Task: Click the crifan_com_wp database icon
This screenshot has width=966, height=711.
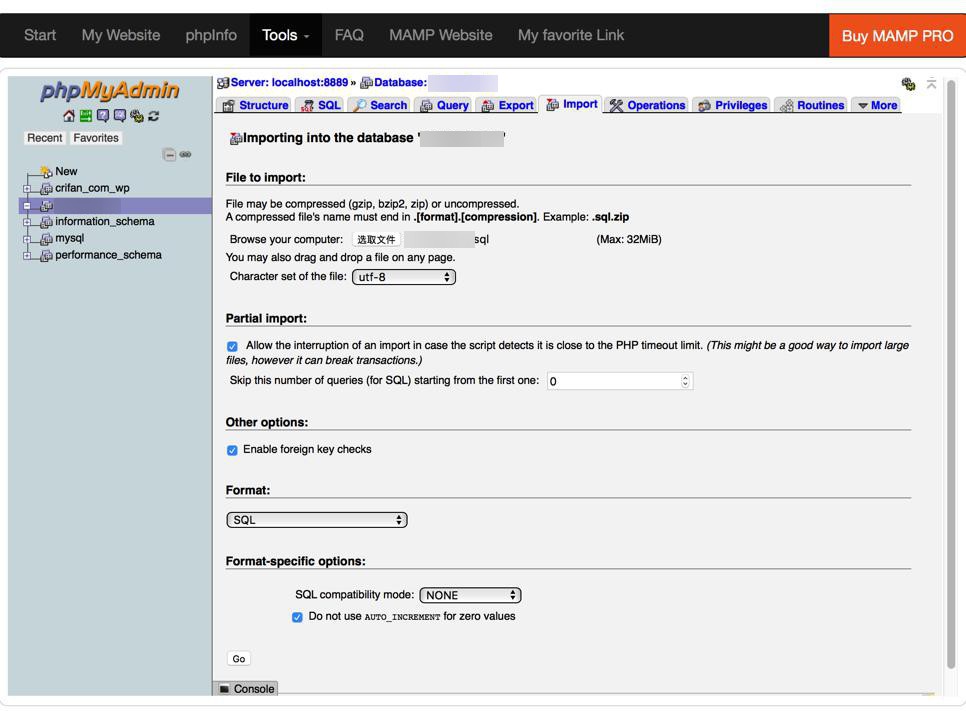Action: (46, 189)
